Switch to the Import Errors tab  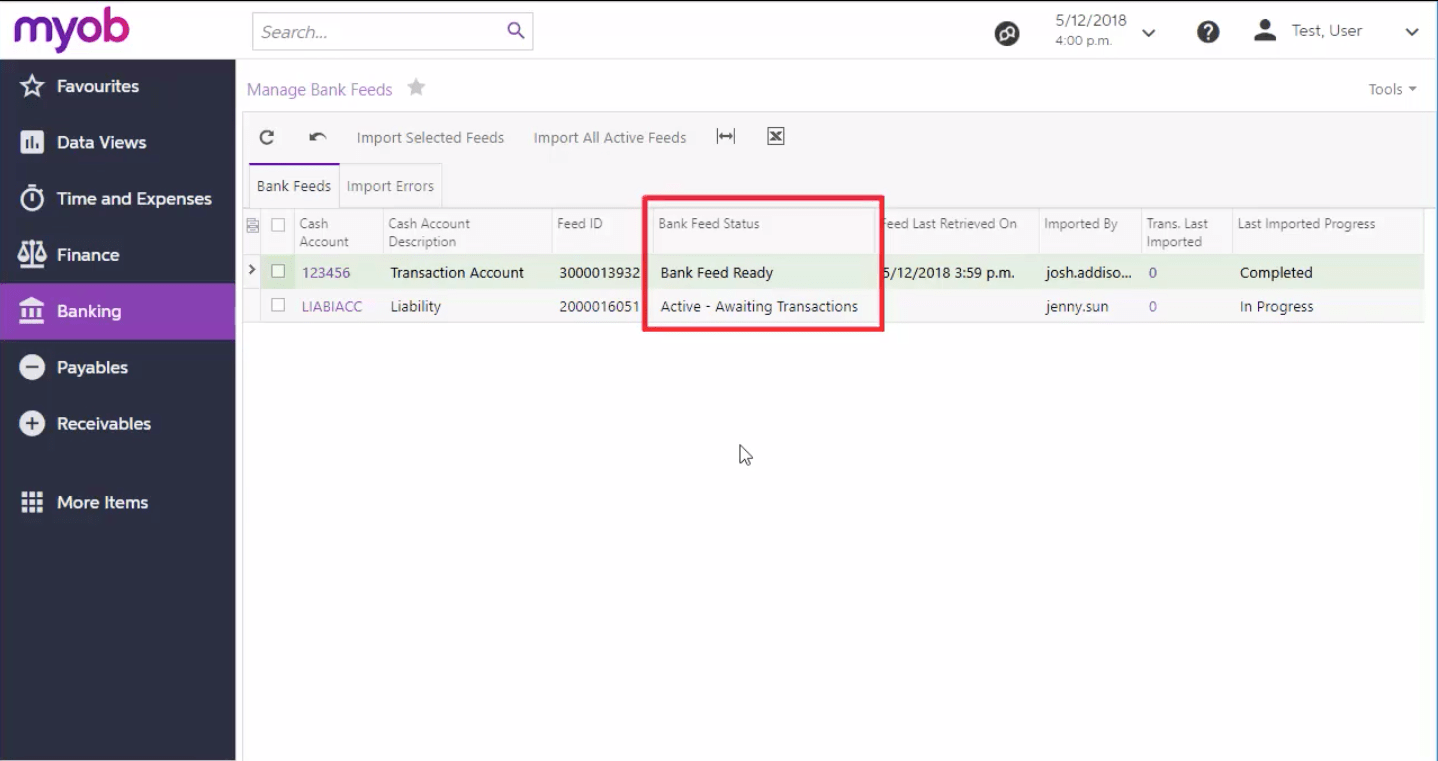click(x=390, y=185)
